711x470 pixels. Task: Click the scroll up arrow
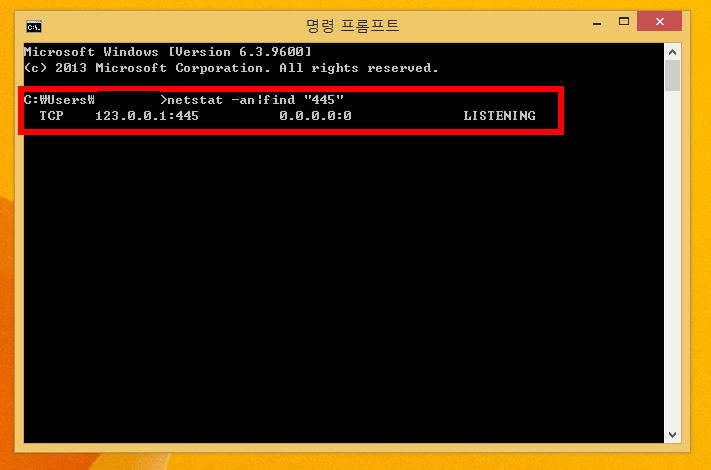click(x=672, y=52)
